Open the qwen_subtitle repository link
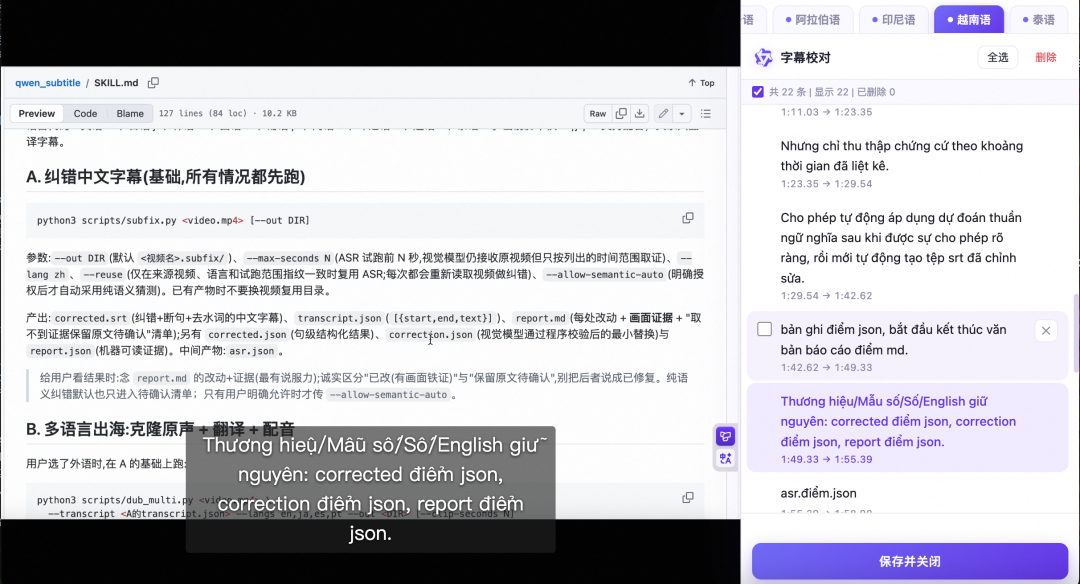The height and width of the screenshot is (584, 1080). [48, 83]
